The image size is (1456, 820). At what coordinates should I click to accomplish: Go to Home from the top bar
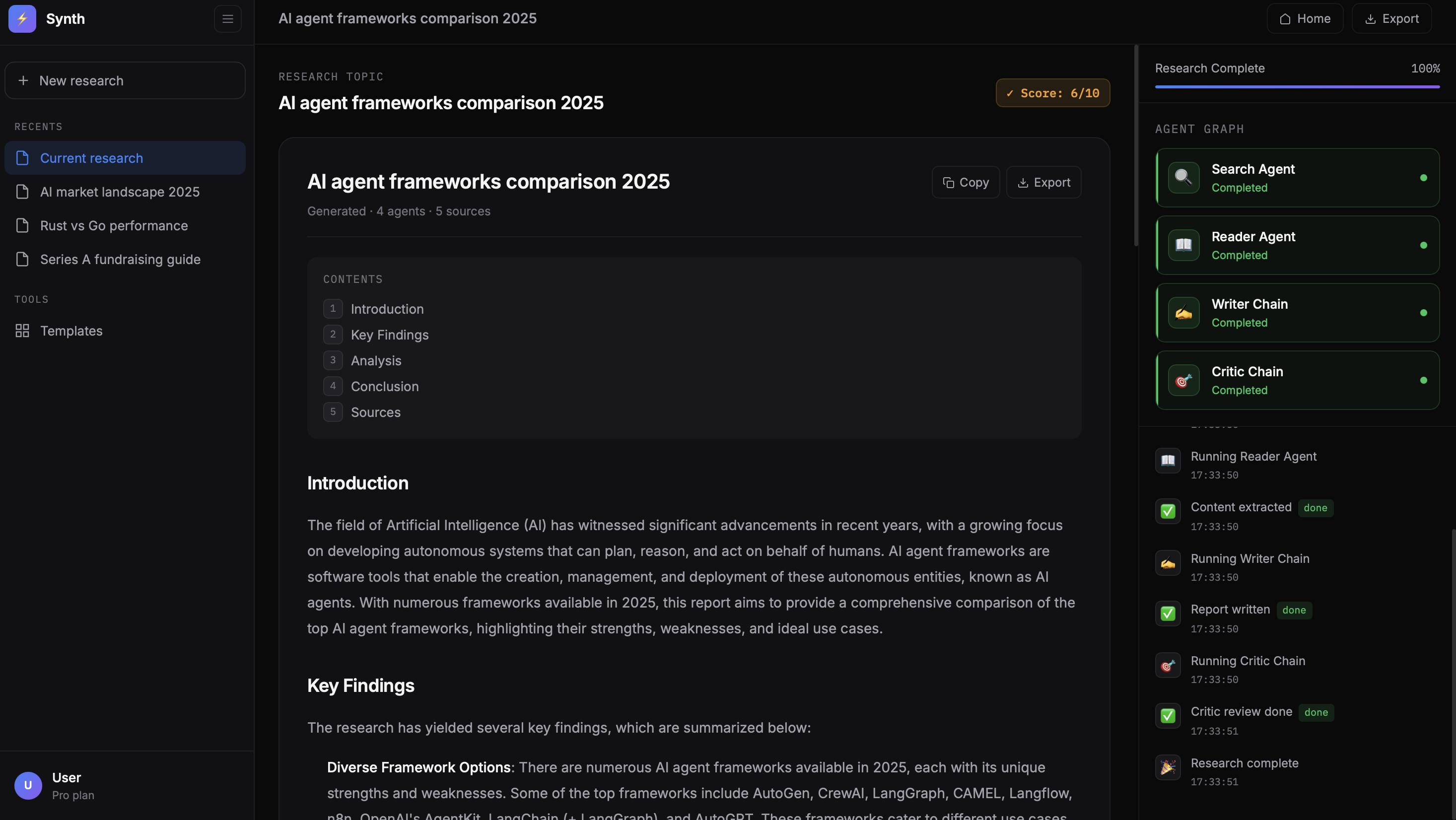tap(1305, 19)
